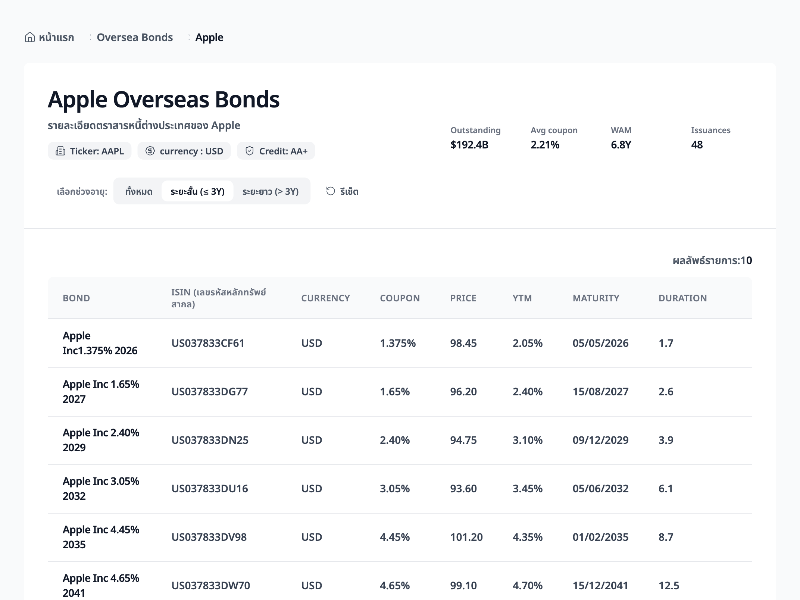Screen dimensions: 800x600
Task: Click maturity date 05/05/2026
Action: [601, 343]
